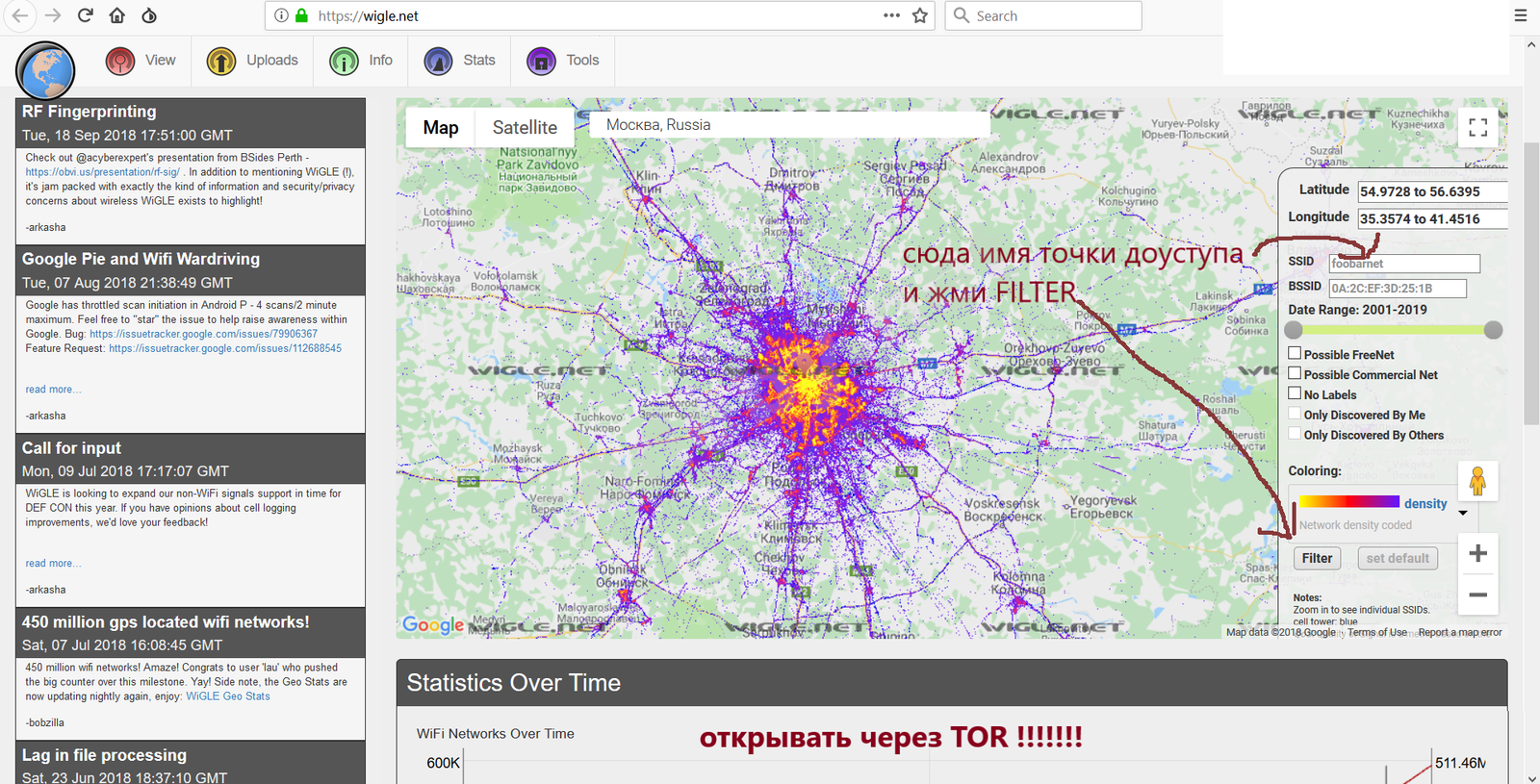The image size is (1540, 784).
Task: Bookmark this page with star icon
Action: click(x=920, y=15)
